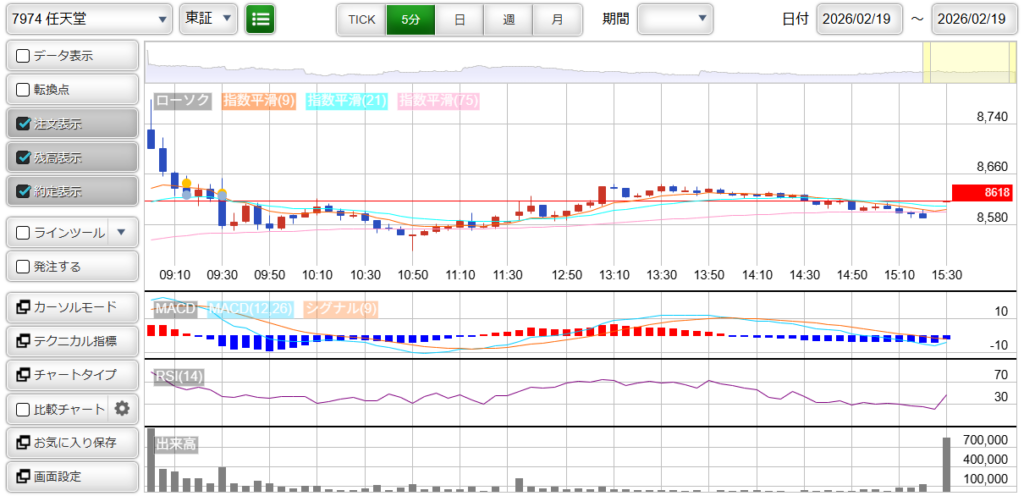Enable the データ表示 checkbox
Viewport: 1024px width, 496px height.
[x=24, y=56]
